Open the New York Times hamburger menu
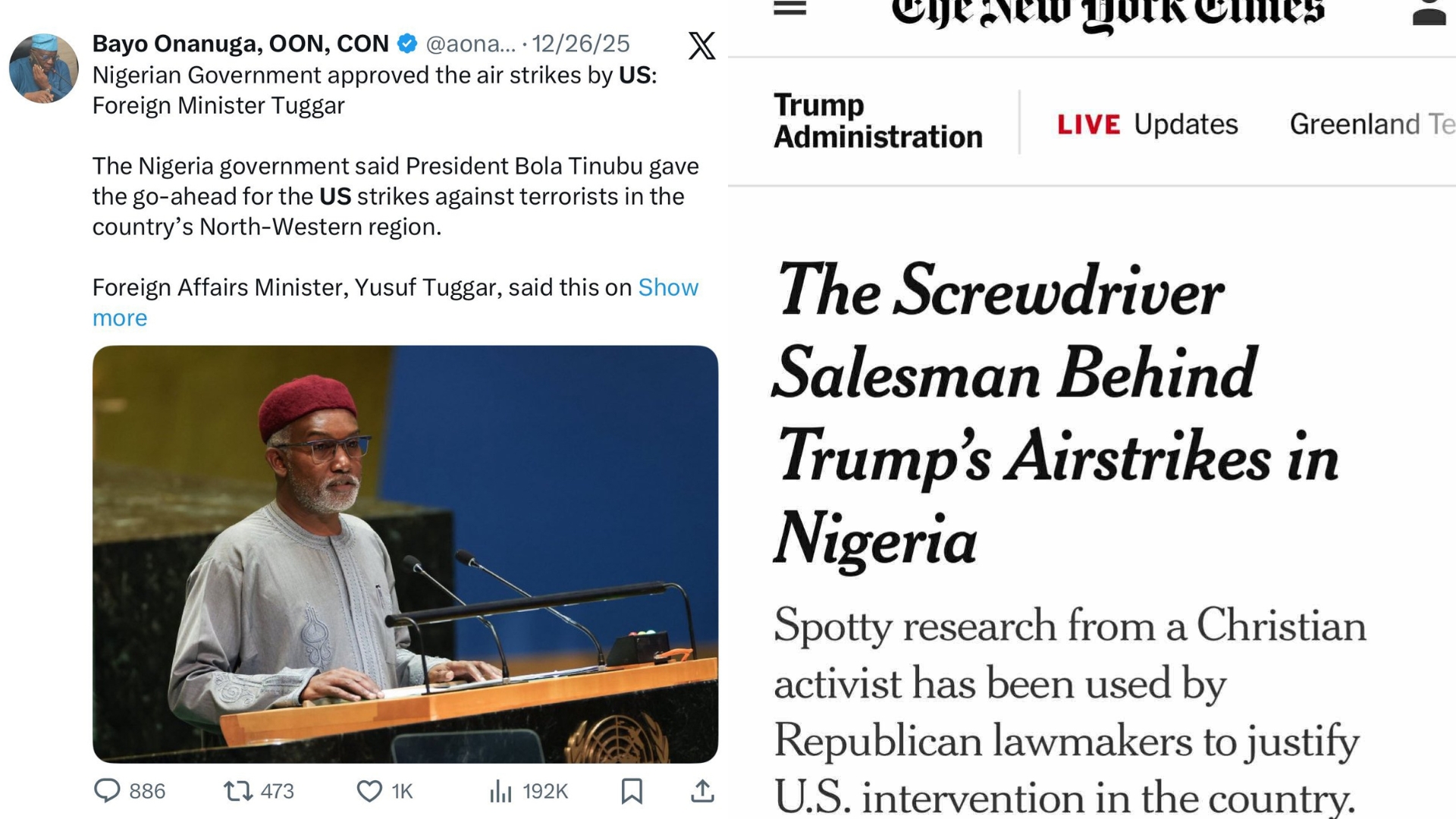Viewport: 1456px width, 819px height. pos(789,9)
